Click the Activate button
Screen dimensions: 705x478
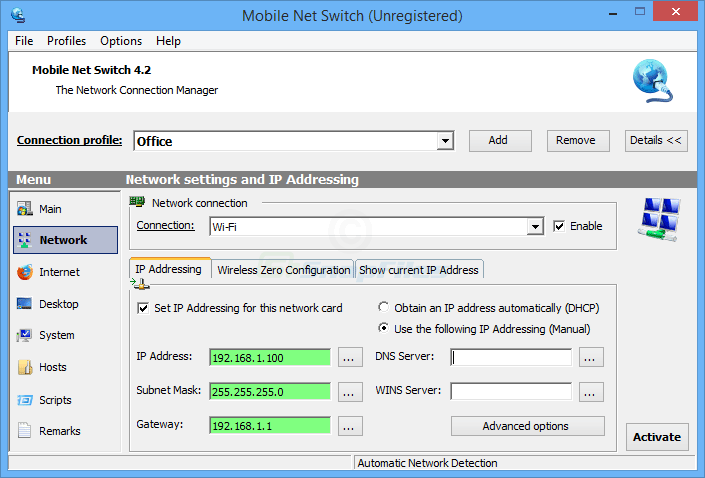point(657,437)
